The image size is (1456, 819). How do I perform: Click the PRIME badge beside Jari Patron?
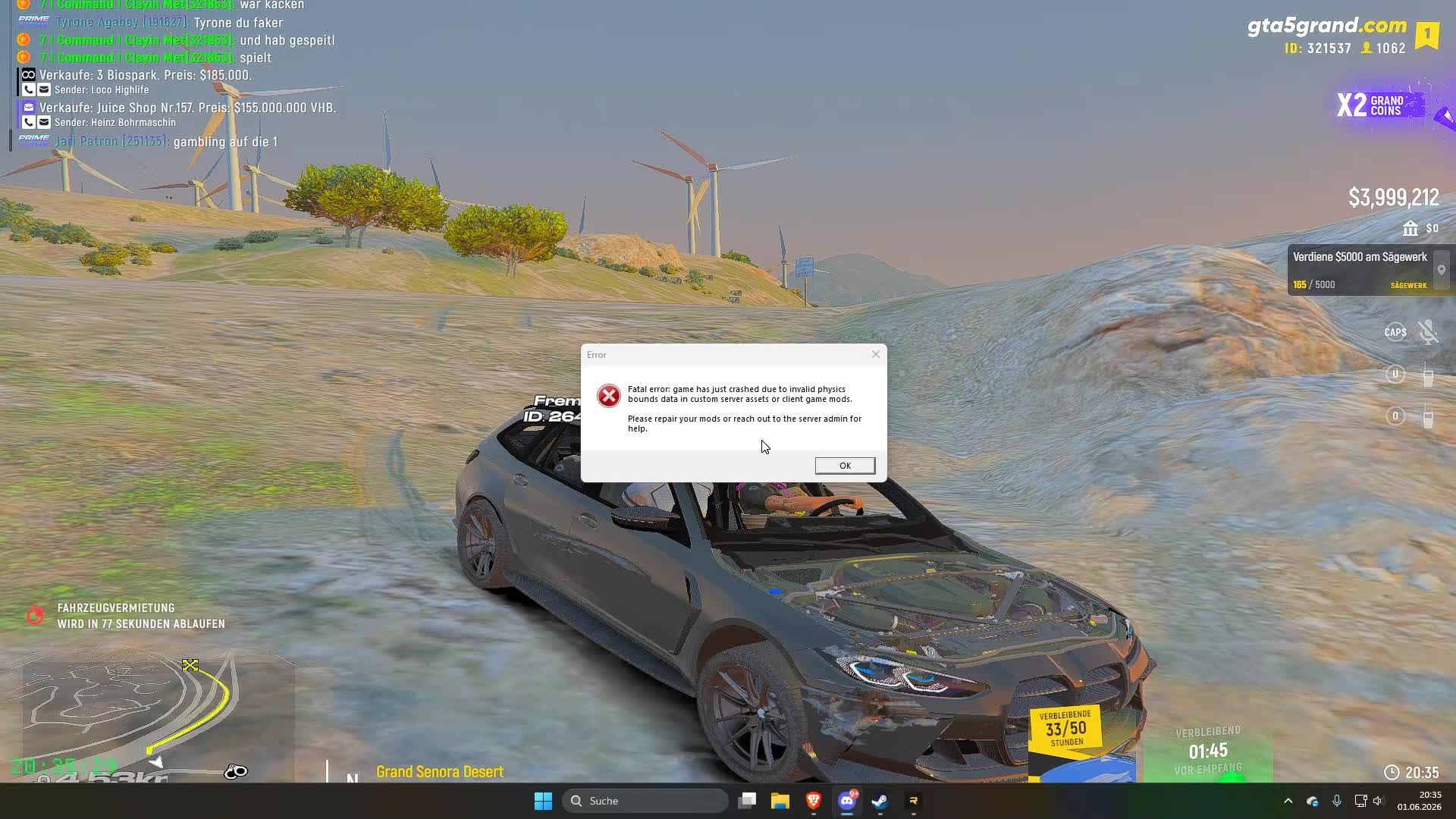(33, 140)
